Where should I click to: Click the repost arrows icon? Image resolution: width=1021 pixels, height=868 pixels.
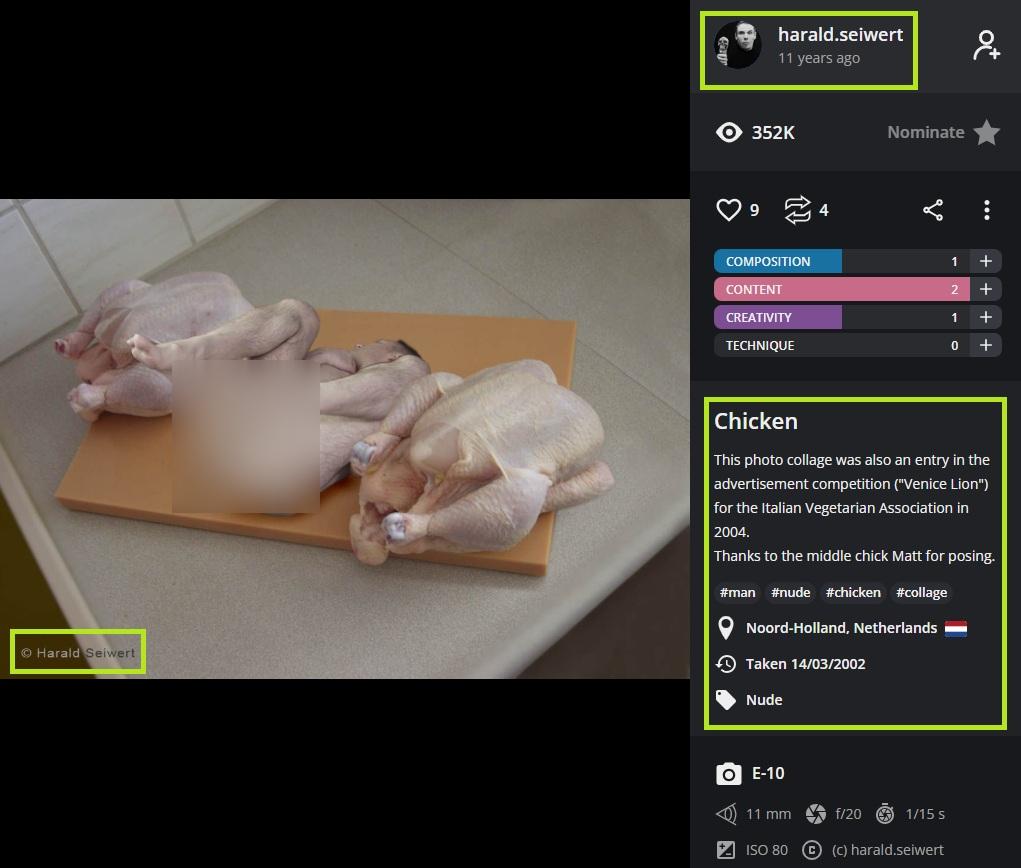[797, 210]
